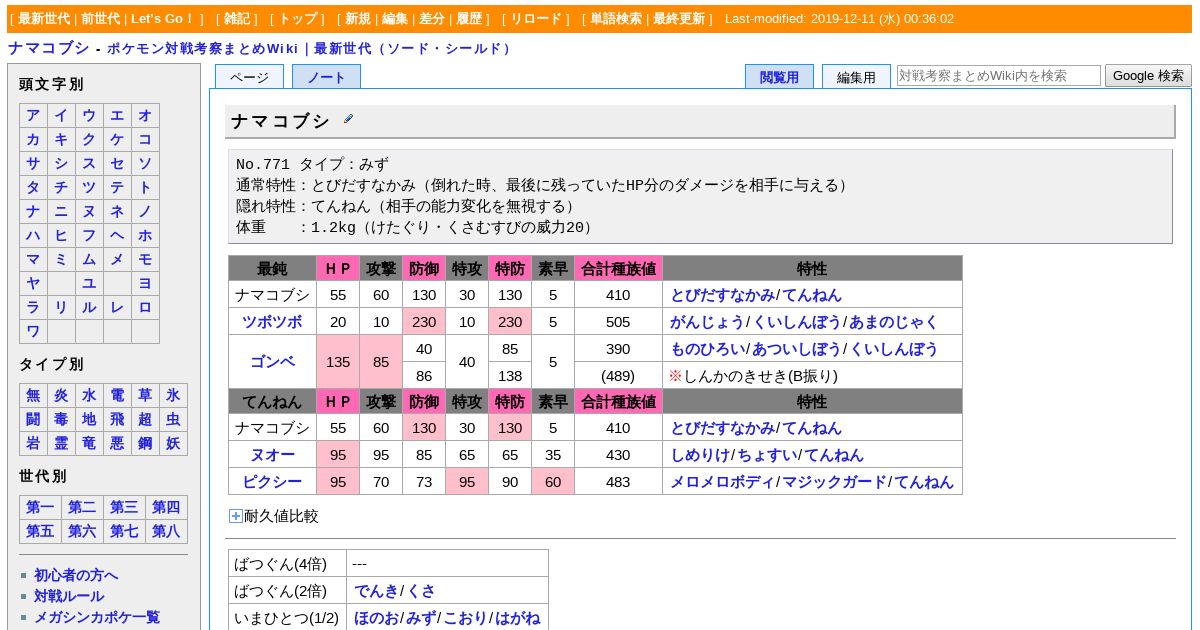Viewport: 1200px width, 630px height.
Task: Select ワ in the 頭文字別 grid
Action: pyautogui.click(x=33, y=331)
